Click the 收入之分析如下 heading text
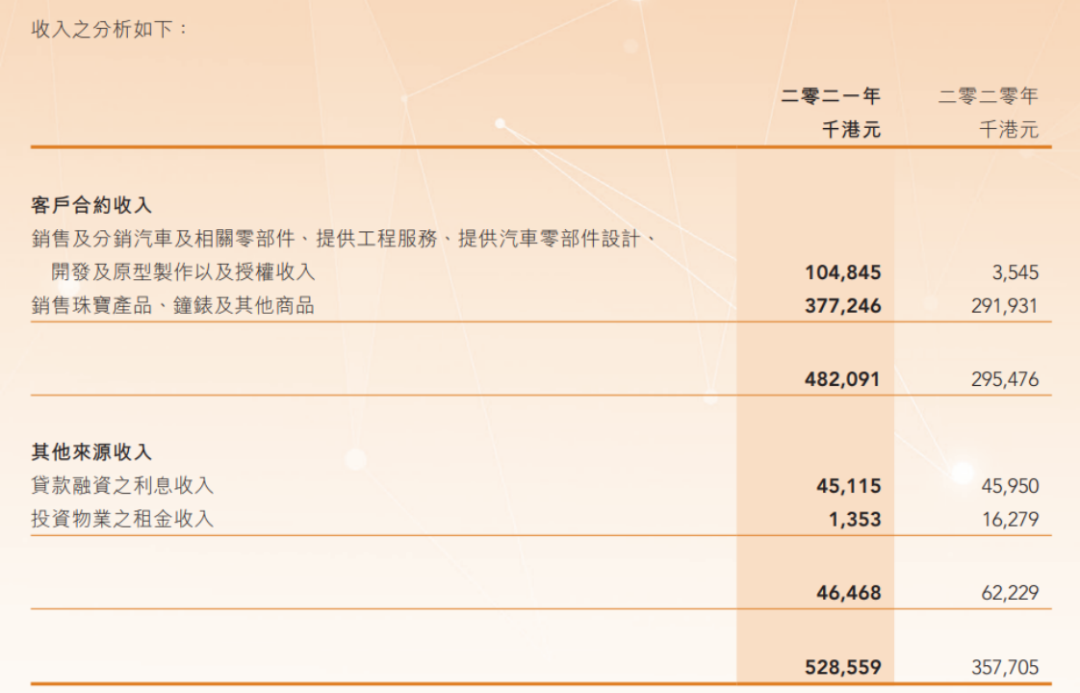The image size is (1080, 693). point(110,28)
